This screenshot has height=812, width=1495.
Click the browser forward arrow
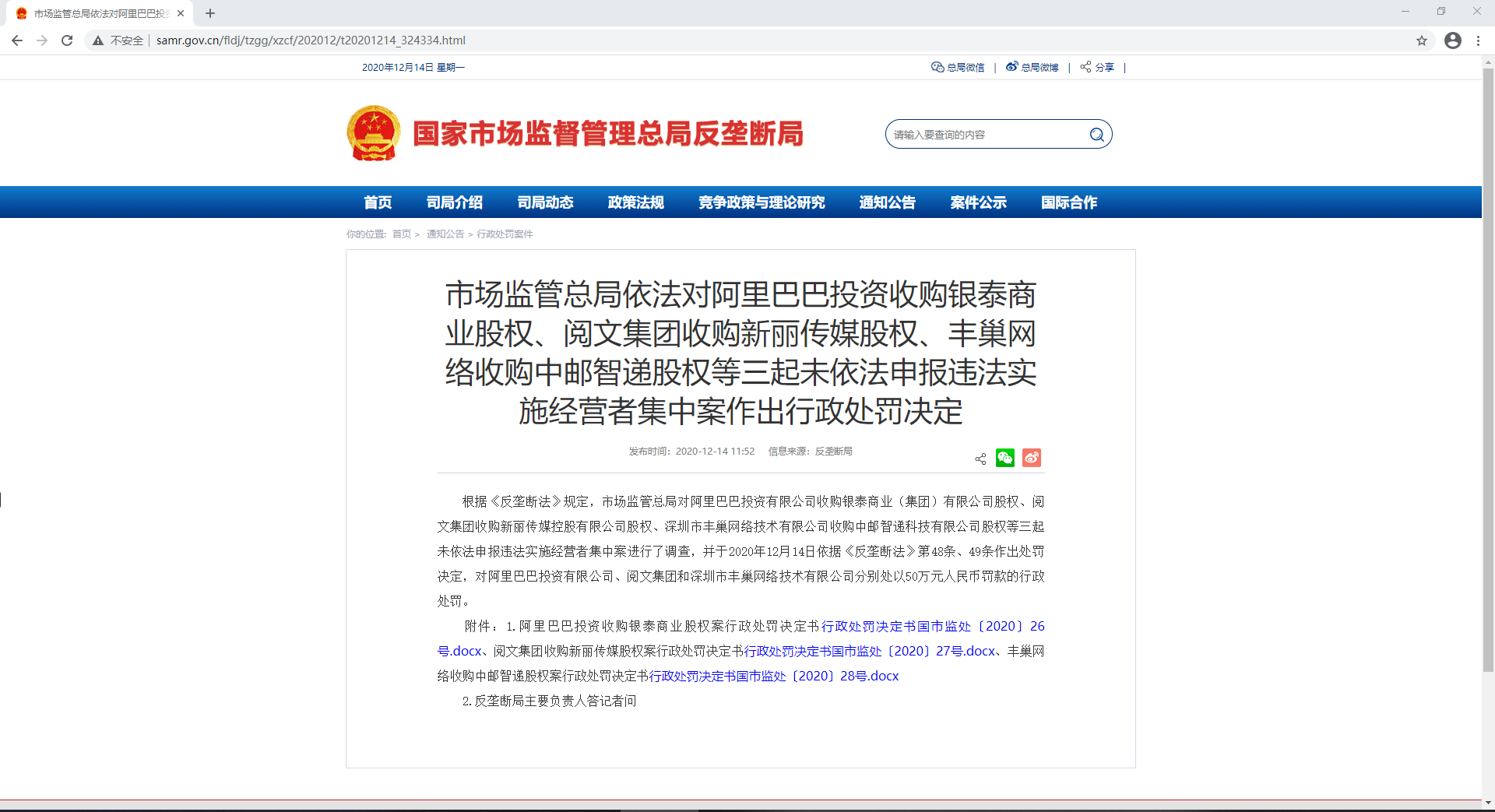pyautogui.click(x=42, y=40)
